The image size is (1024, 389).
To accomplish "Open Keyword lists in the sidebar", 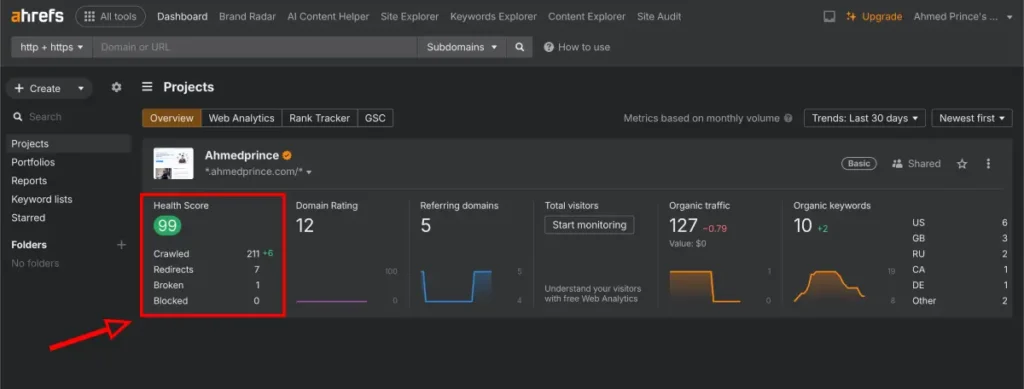I will pos(42,199).
